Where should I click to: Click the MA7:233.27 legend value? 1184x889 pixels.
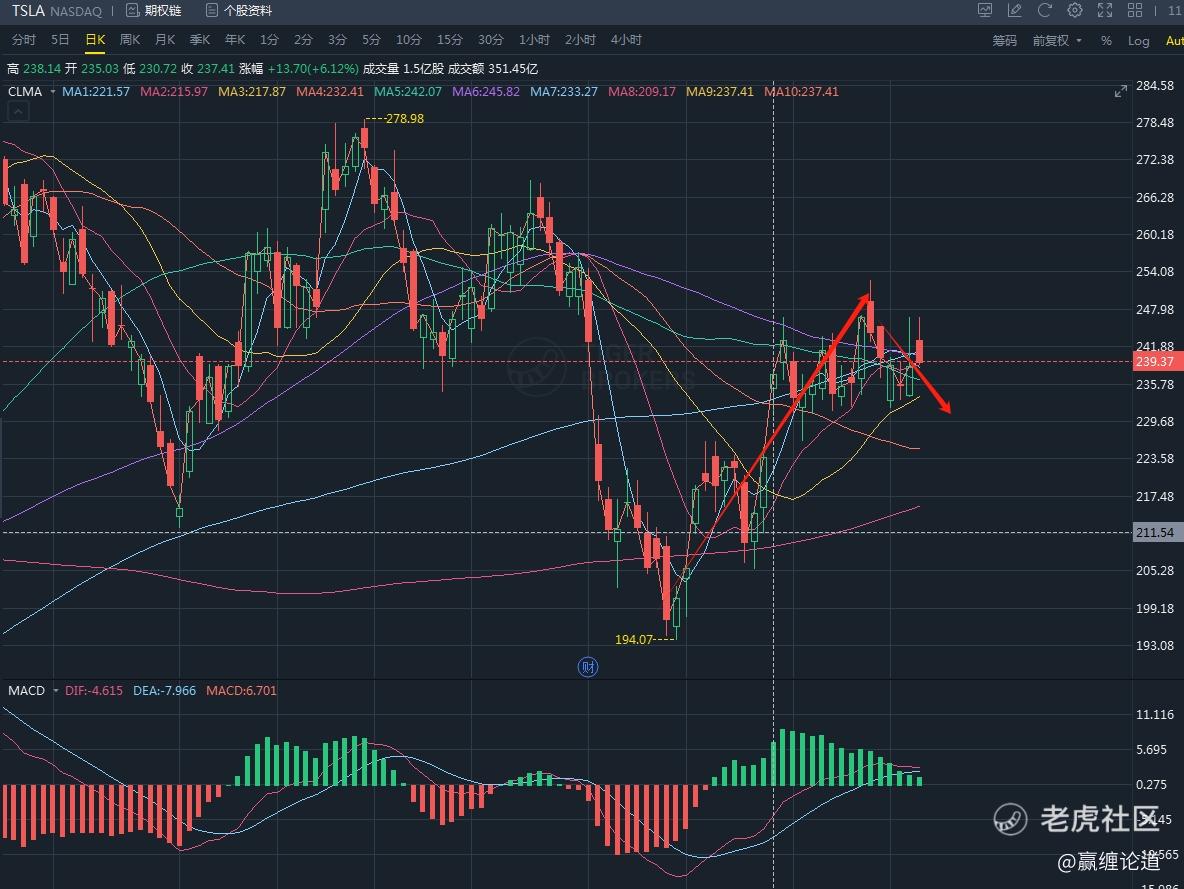[564, 91]
